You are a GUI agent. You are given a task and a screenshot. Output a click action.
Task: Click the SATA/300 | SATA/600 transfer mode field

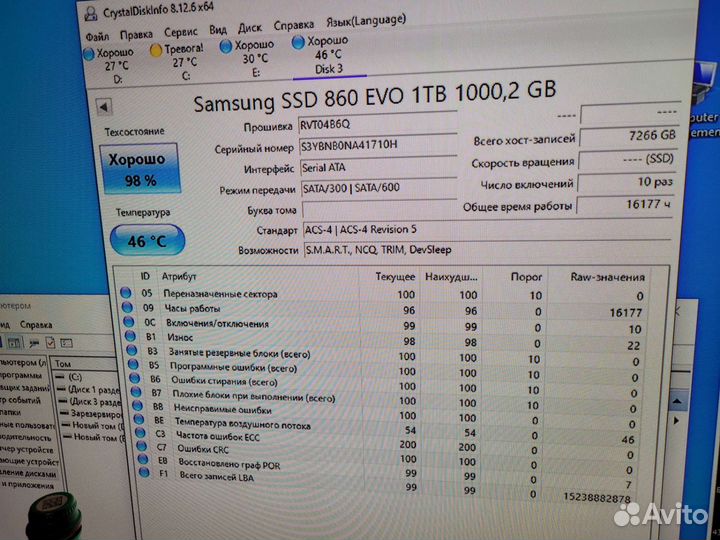pyautogui.click(x=379, y=188)
